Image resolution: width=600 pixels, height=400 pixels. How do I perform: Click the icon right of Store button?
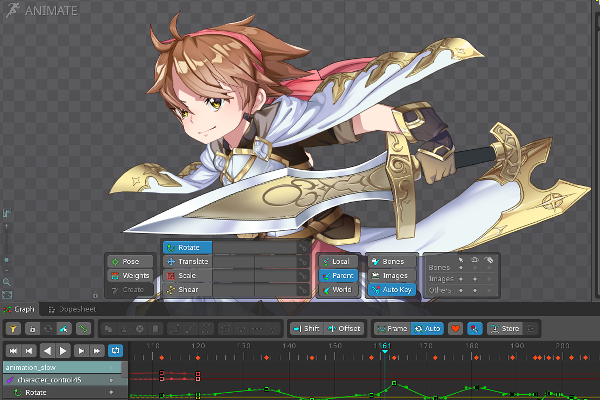(531, 329)
